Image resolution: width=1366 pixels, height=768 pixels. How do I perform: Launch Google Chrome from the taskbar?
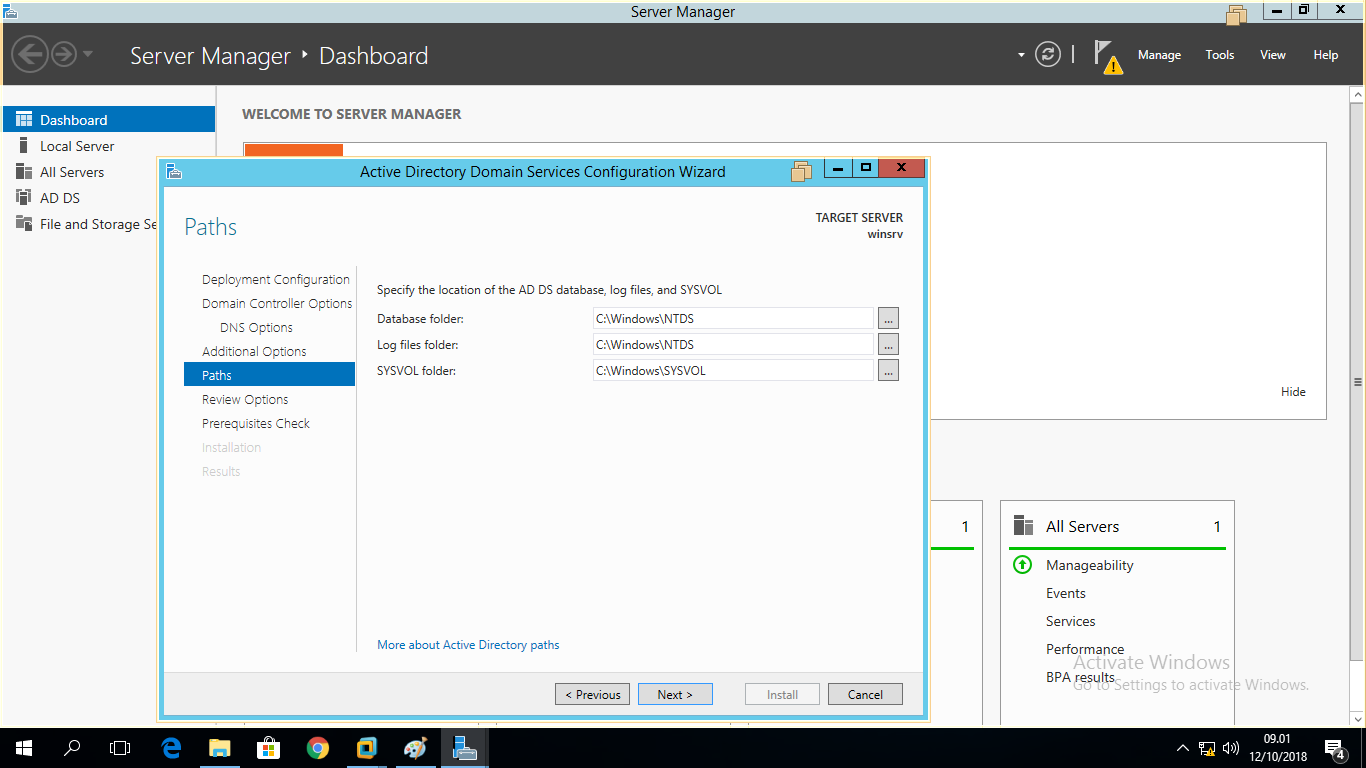317,747
